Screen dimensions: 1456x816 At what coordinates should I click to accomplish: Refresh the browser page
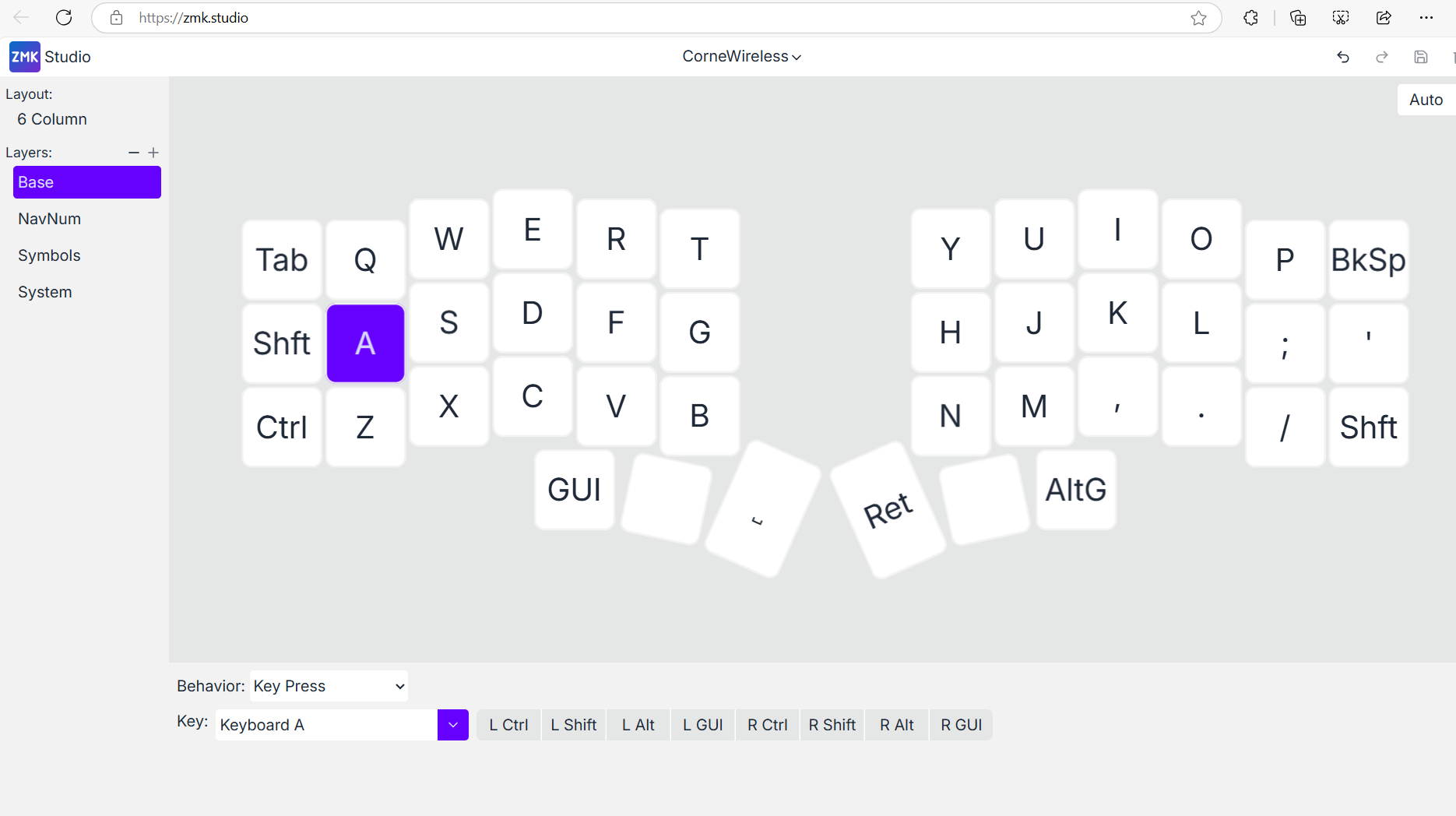coord(64,17)
